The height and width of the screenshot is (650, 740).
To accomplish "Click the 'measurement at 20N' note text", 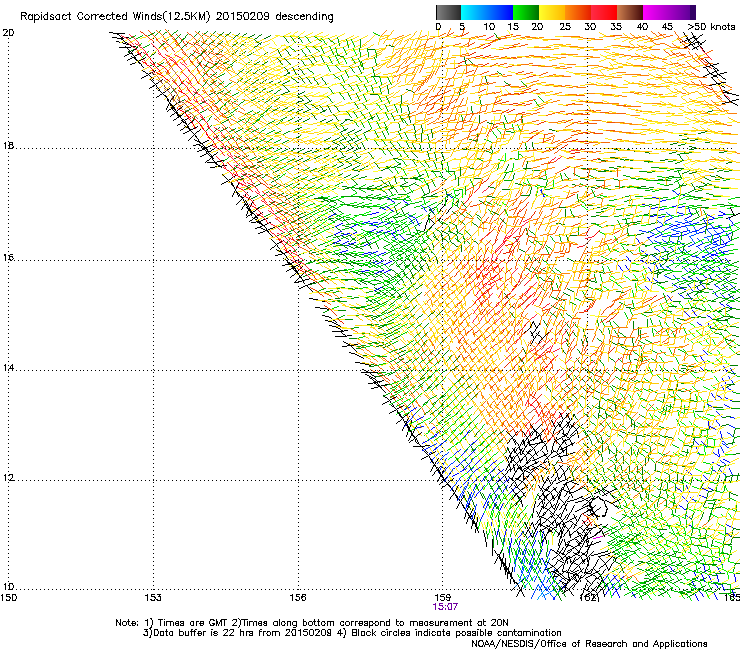I will (459, 623).
